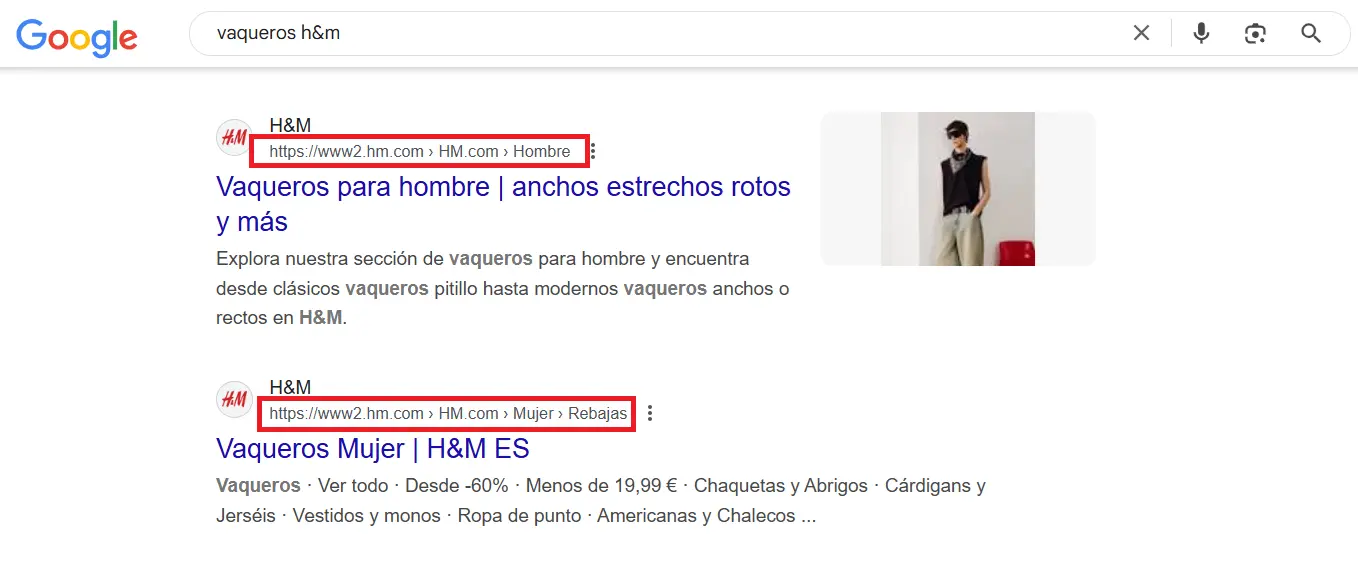This screenshot has width=1358, height=586.
Task: Open the three-dot menu beside the Hombre result
Action: (592, 150)
